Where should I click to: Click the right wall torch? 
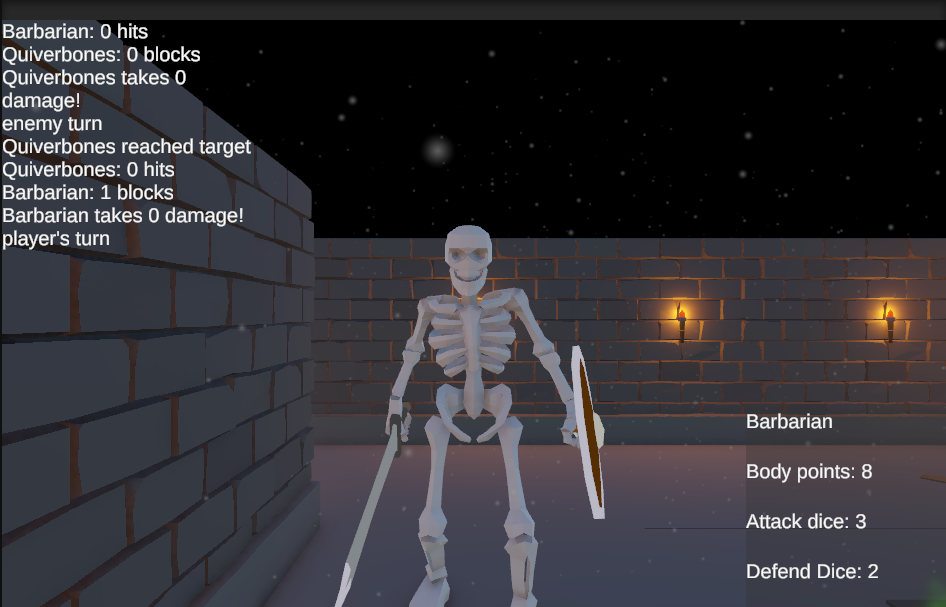pos(889,323)
